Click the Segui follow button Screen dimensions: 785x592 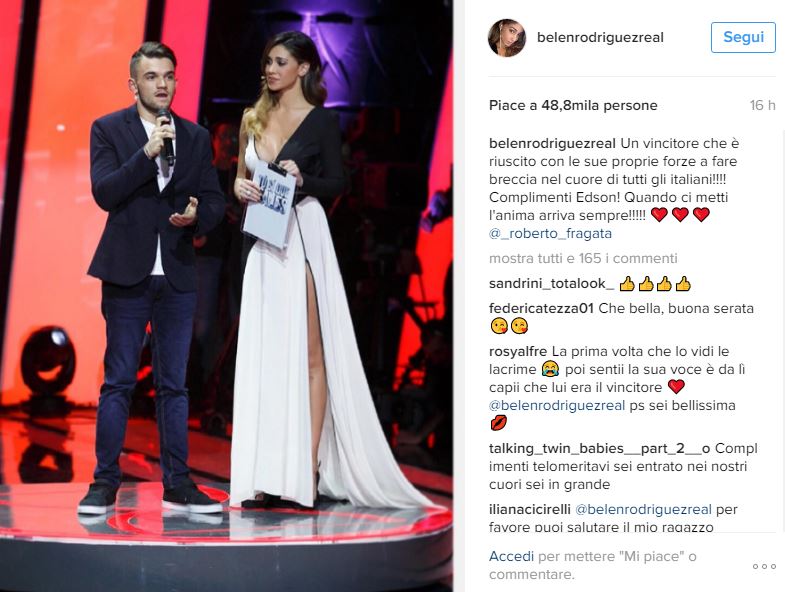click(743, 37)
